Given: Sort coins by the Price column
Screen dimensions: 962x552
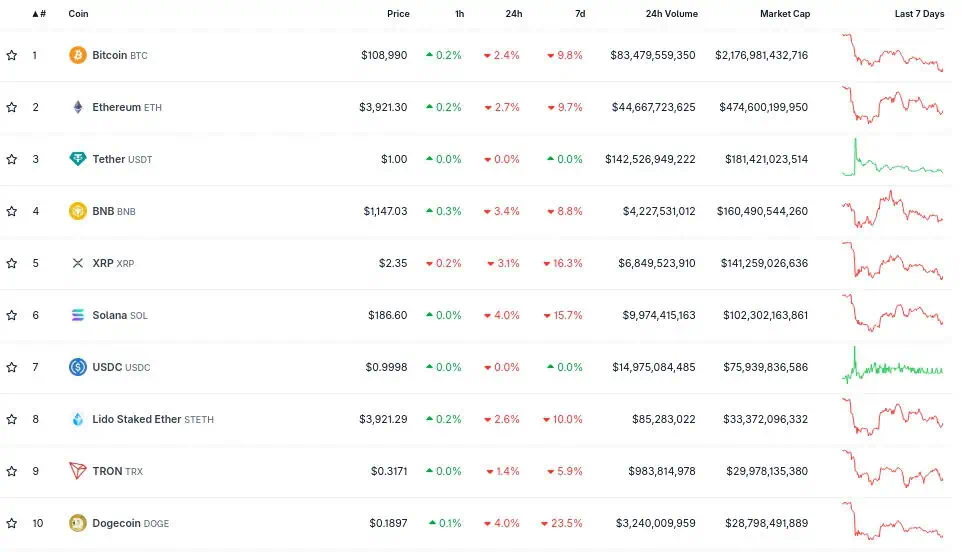Looking at the screenshot, I should coord(398,14).
